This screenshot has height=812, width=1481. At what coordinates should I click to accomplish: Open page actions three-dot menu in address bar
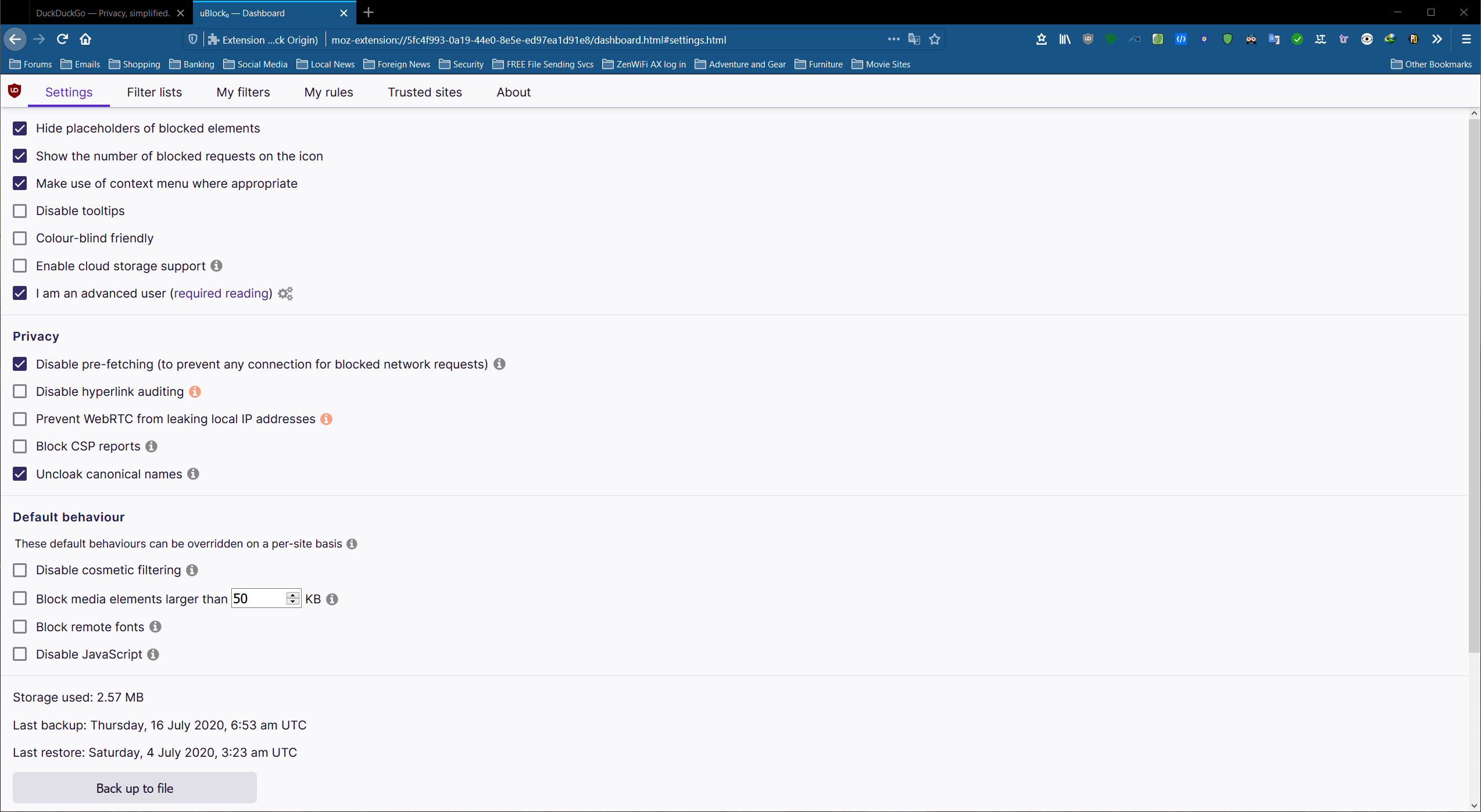pyautogui.click(x=893, y=40)
